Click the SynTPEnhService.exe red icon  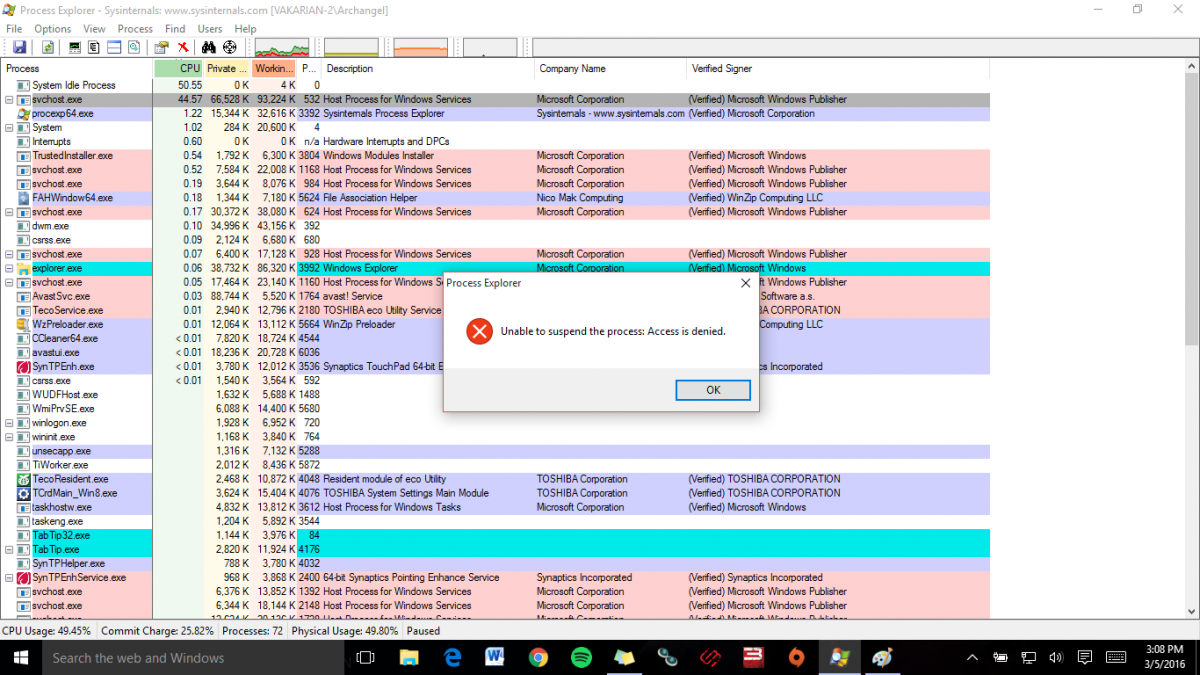tap(24, 578)
